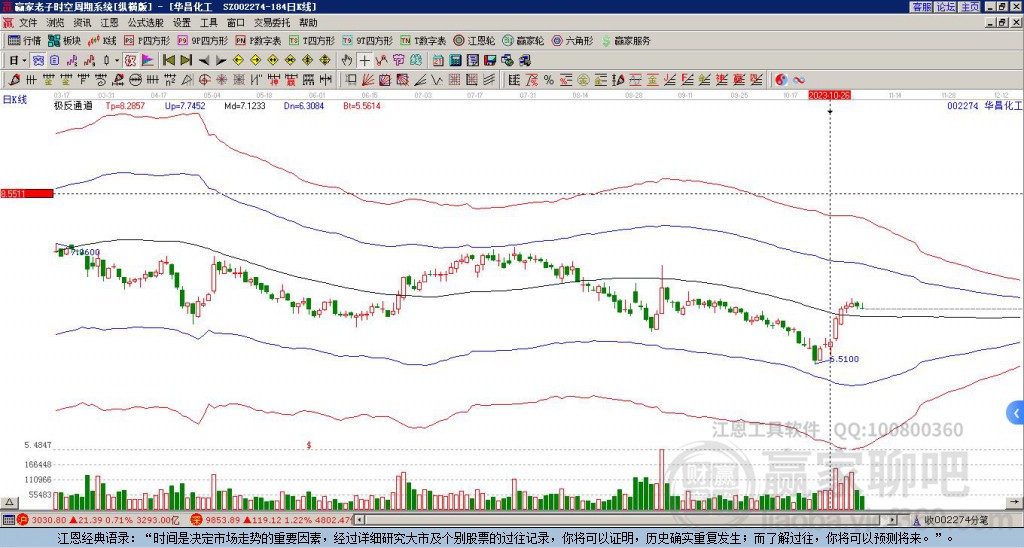
Task: Open the 9P四方形 tool
Action: [x=202, y=40]
